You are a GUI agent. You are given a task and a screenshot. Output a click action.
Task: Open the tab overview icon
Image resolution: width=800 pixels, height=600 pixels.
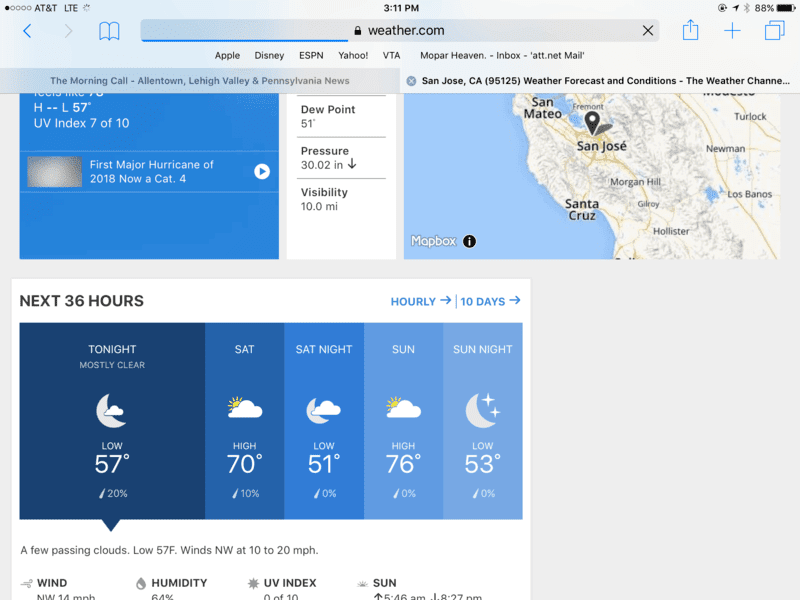[x=774, y=30]
